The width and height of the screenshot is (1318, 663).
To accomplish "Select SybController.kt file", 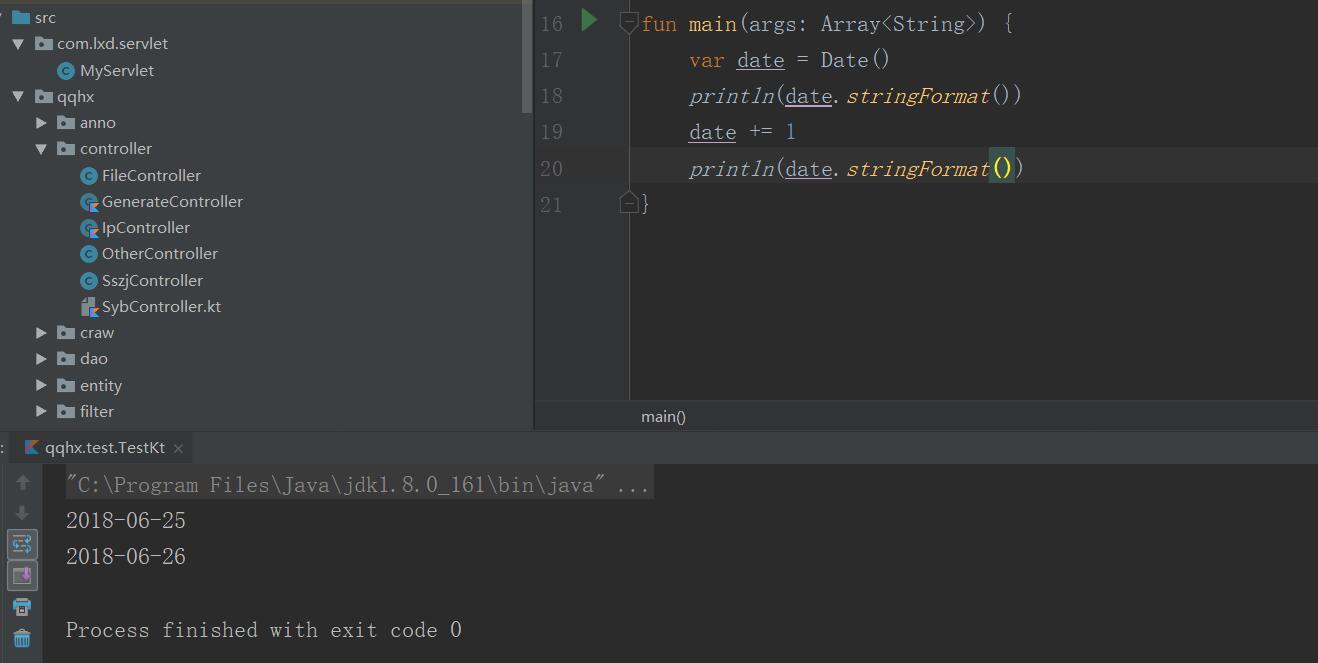I will click(161, 306).
